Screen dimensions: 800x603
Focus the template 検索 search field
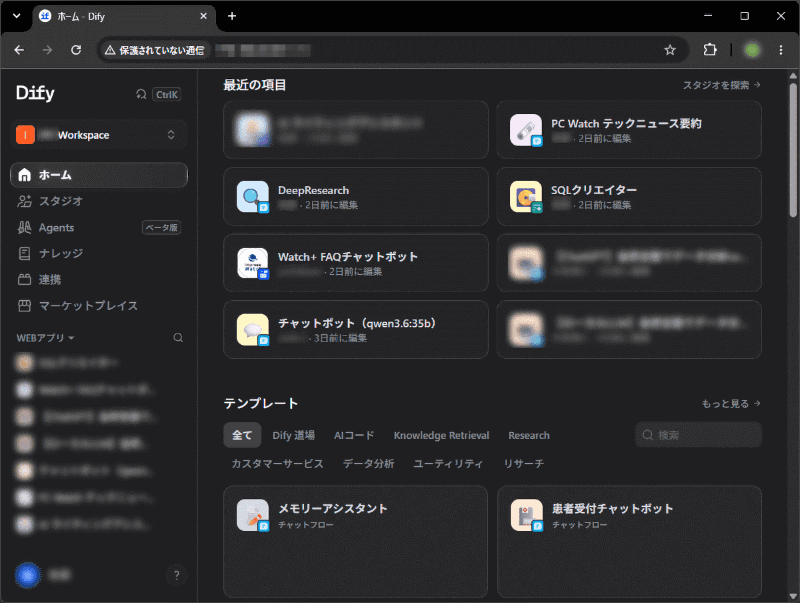point(698,435)
